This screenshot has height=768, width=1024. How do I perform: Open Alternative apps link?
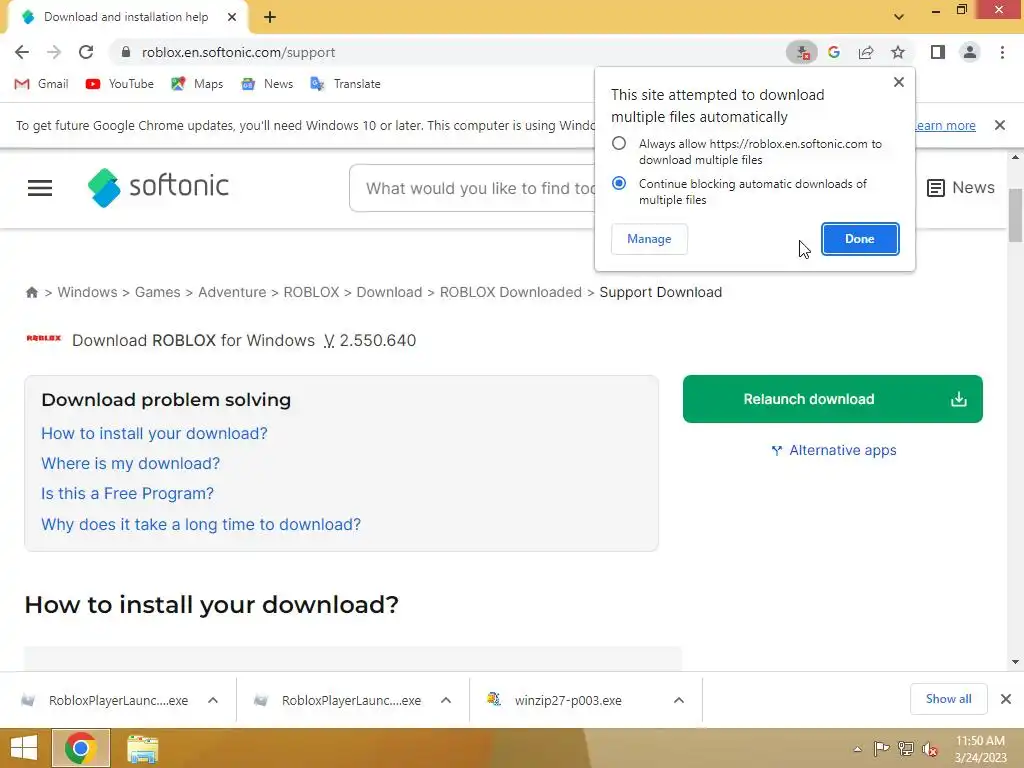[834, 451]
